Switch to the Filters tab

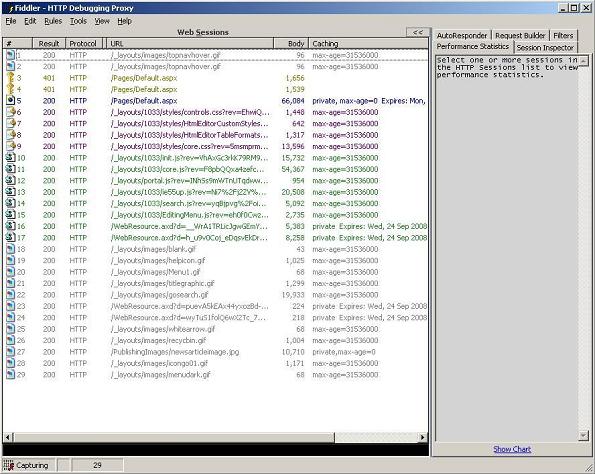563,35
